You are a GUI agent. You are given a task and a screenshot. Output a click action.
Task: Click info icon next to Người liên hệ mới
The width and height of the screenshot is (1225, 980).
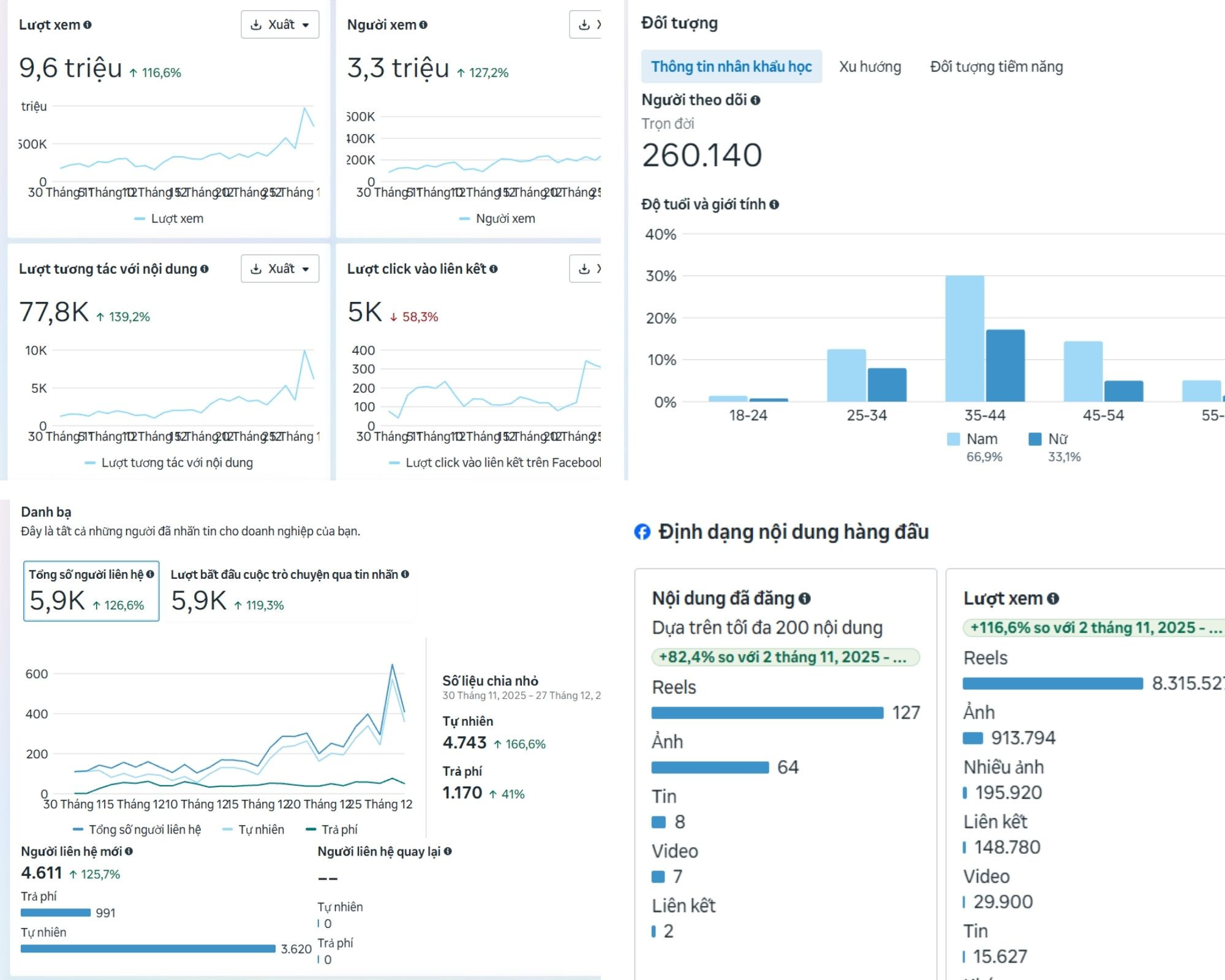click(129, 851)
